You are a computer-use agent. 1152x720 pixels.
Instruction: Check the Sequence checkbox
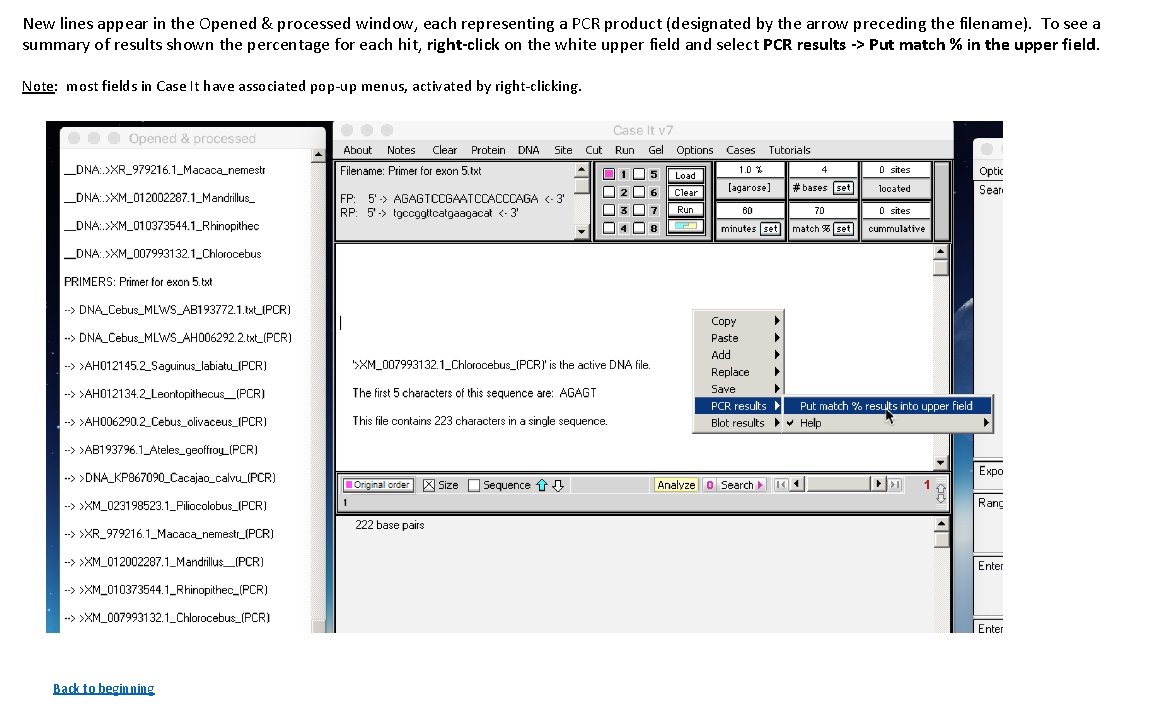click(473, 485)
